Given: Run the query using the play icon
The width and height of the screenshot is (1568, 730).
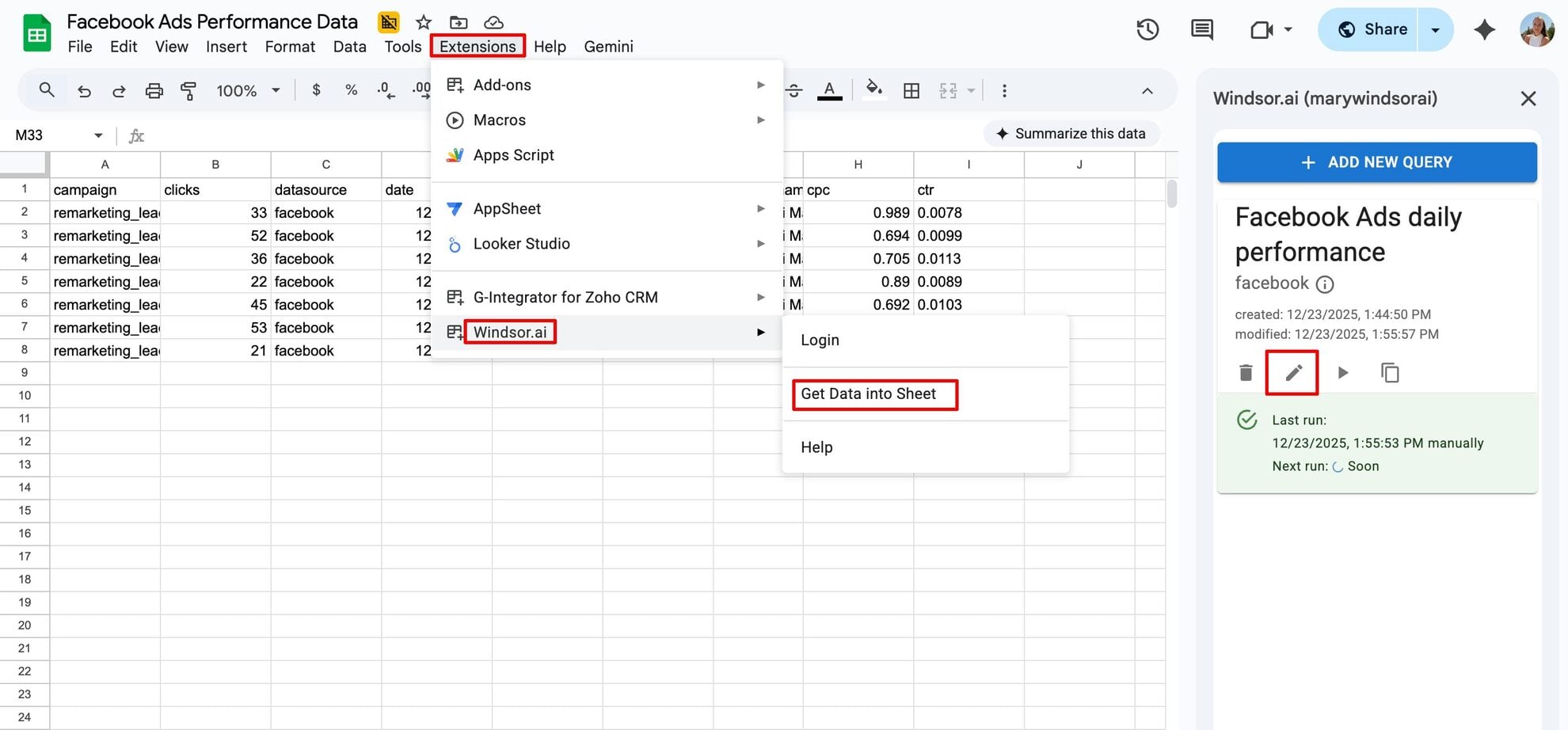Looking at the screenshot, I should (x=1342, y=372).
